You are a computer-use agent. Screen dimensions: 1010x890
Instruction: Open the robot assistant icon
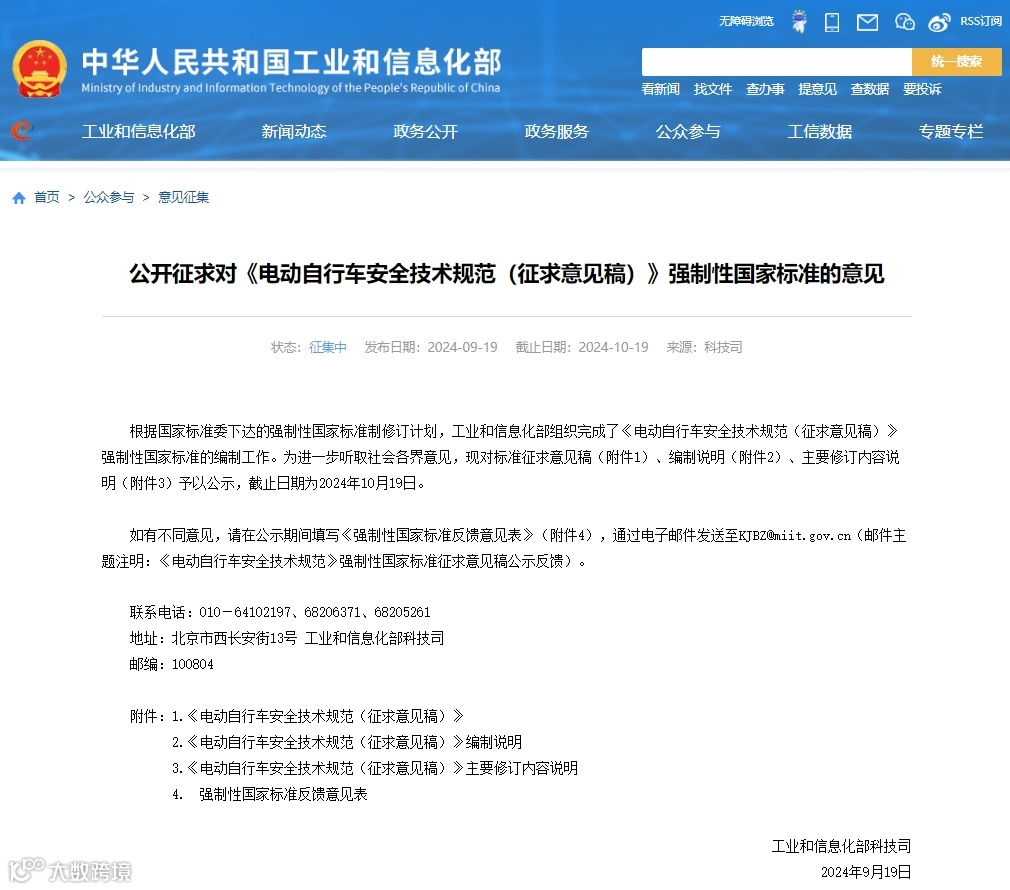coord(799,22)
